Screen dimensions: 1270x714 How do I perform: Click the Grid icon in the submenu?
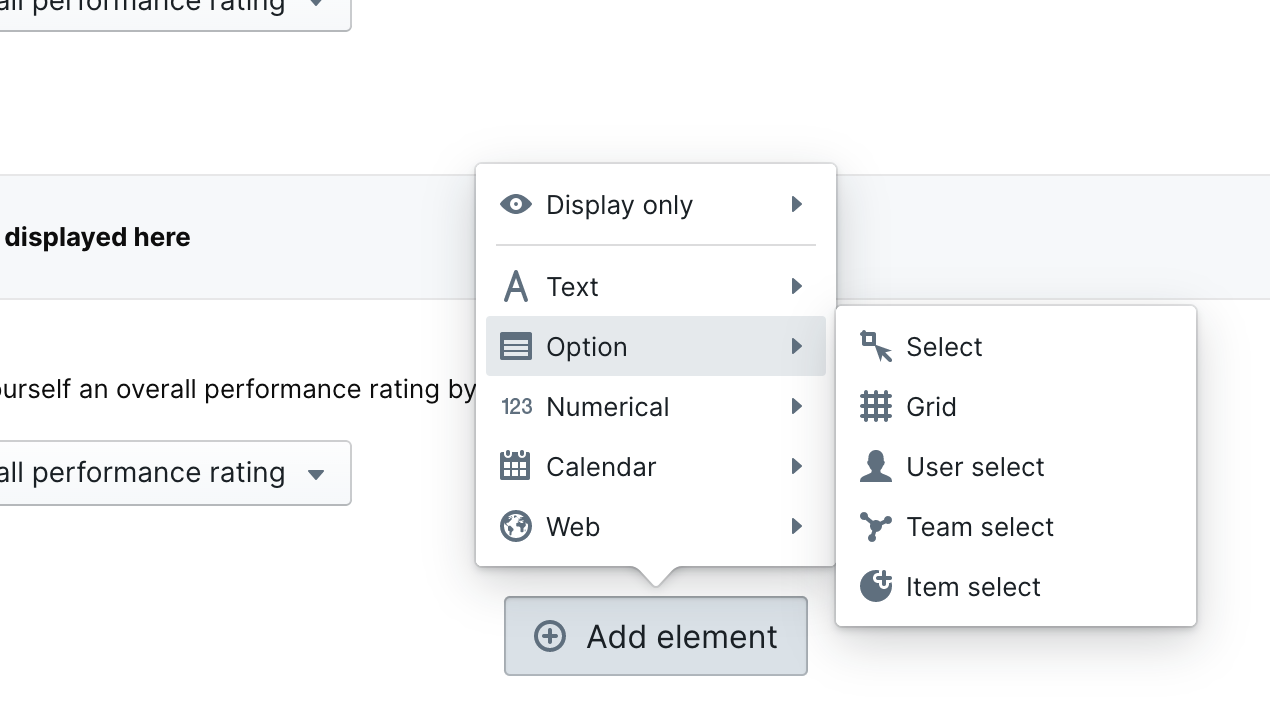pos(875,407)
